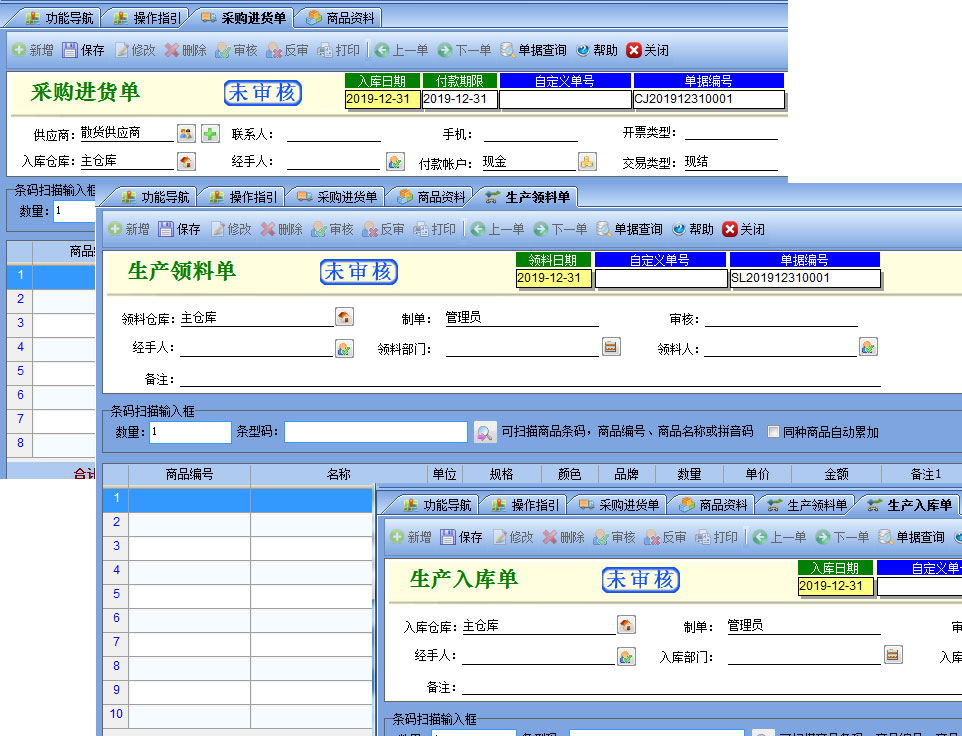Screen dimensions: 962x736
Task: Click the barcode search magnifier icon in 生产领料单
Action: [x=484, y=432]
